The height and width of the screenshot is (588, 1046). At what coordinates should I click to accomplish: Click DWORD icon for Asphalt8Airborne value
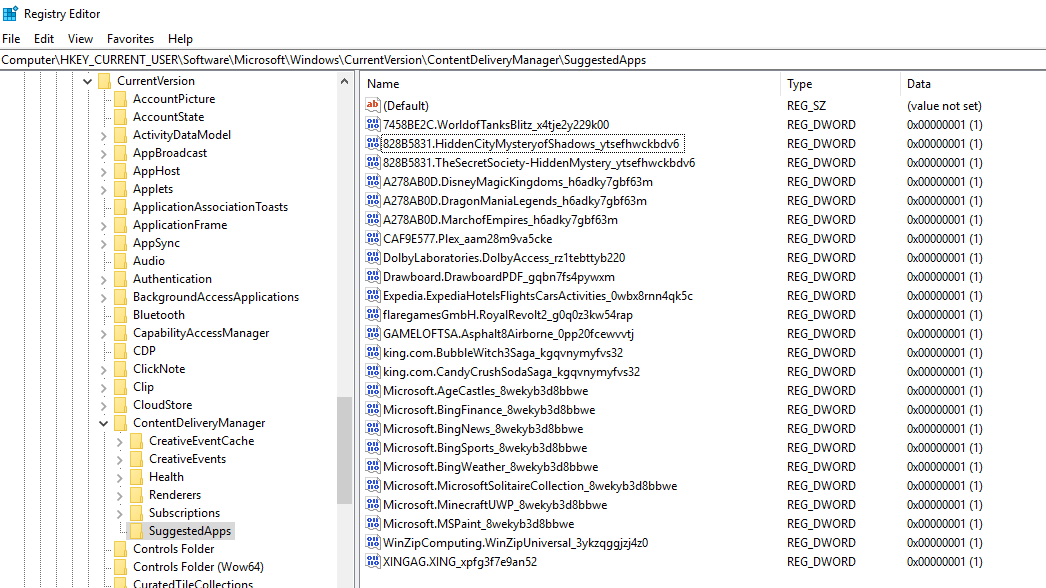click(373, 333)
